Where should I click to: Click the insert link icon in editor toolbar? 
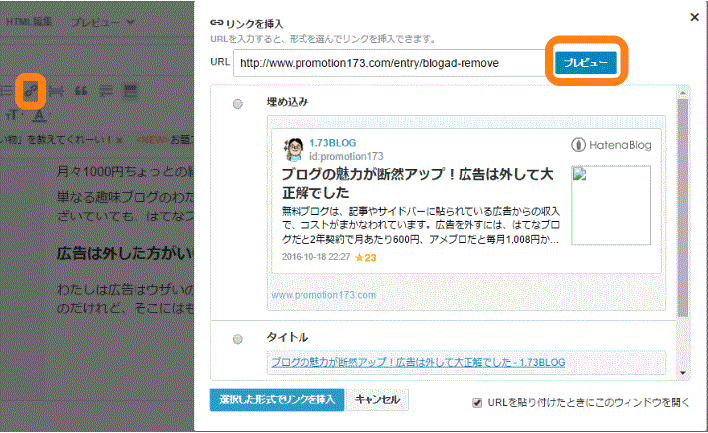(x=31, y=91)
